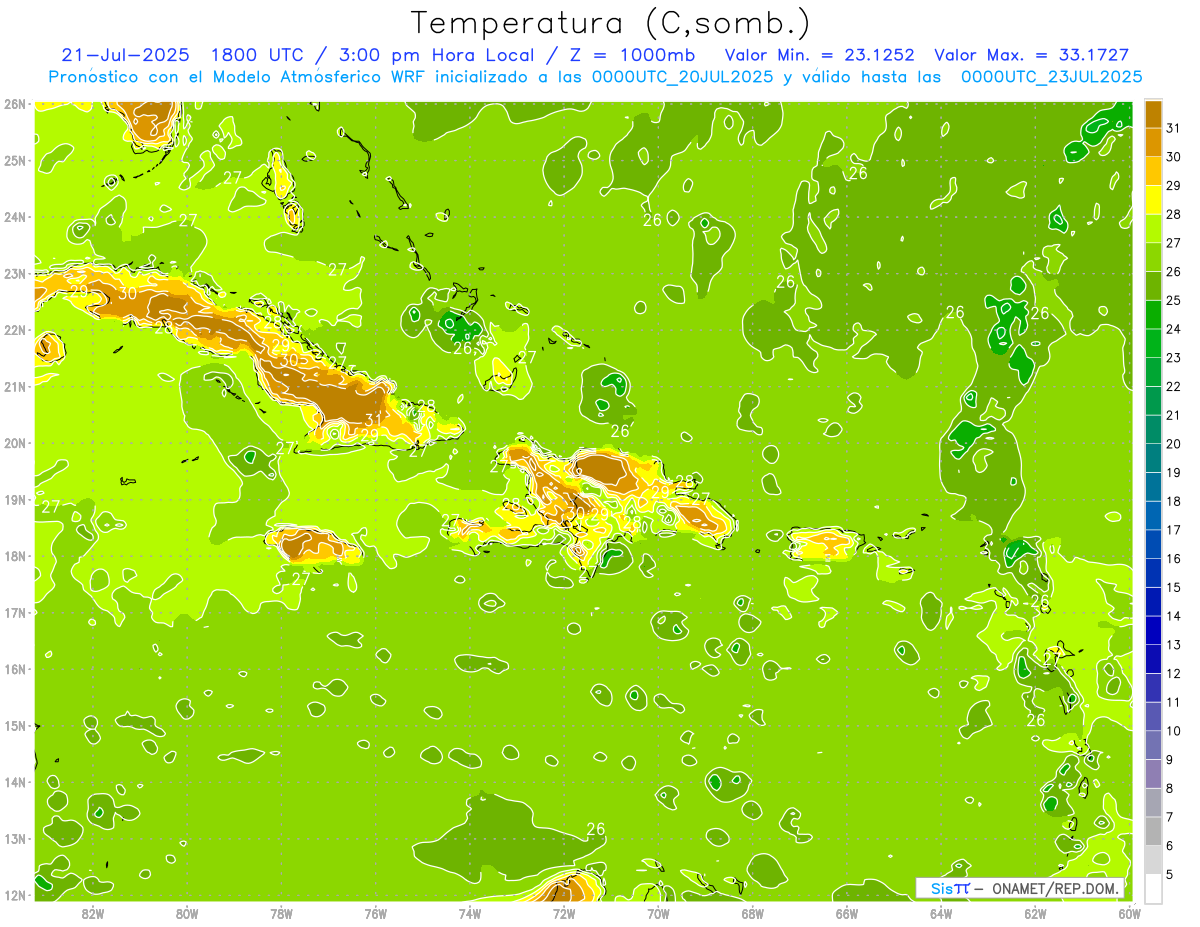Click the color legend value "13"
Screen dimensions: 1200x927
click(x=1174, y=645)
